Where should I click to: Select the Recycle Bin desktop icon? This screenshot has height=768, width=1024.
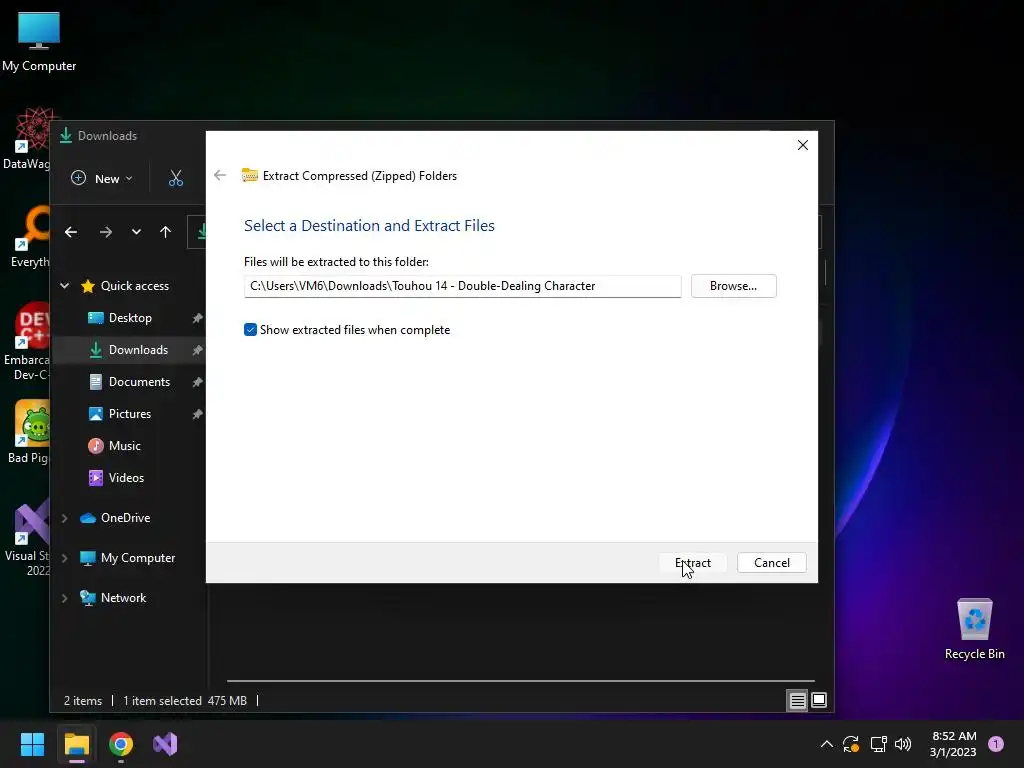point(974,630)
